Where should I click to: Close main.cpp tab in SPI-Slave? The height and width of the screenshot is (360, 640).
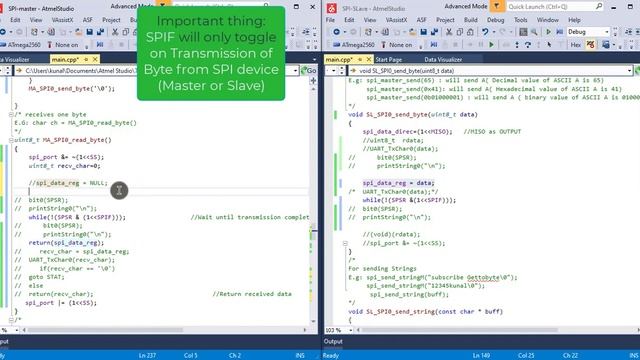pos(369,60)
